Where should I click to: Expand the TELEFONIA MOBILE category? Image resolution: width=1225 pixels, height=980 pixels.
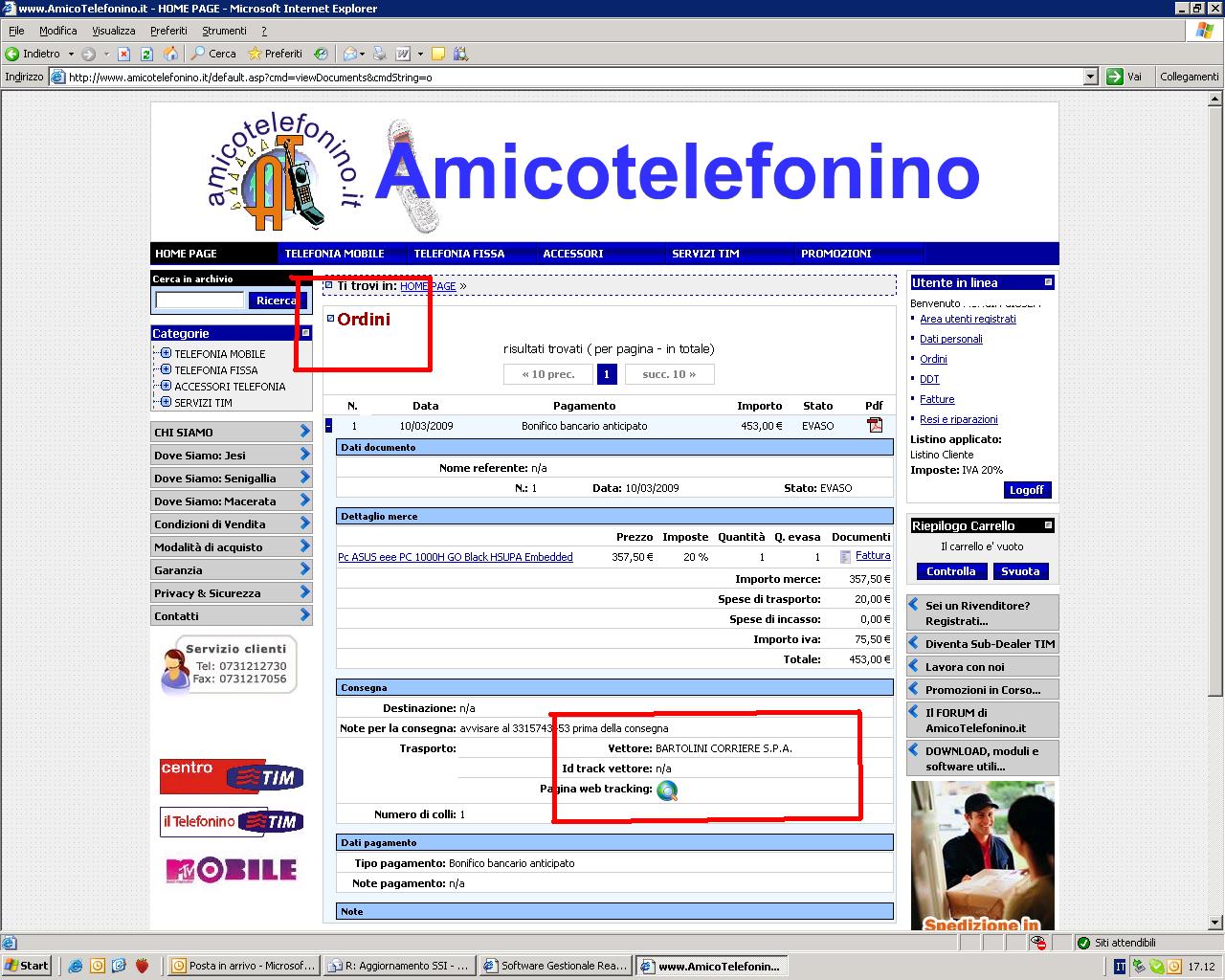pos(166,353)
